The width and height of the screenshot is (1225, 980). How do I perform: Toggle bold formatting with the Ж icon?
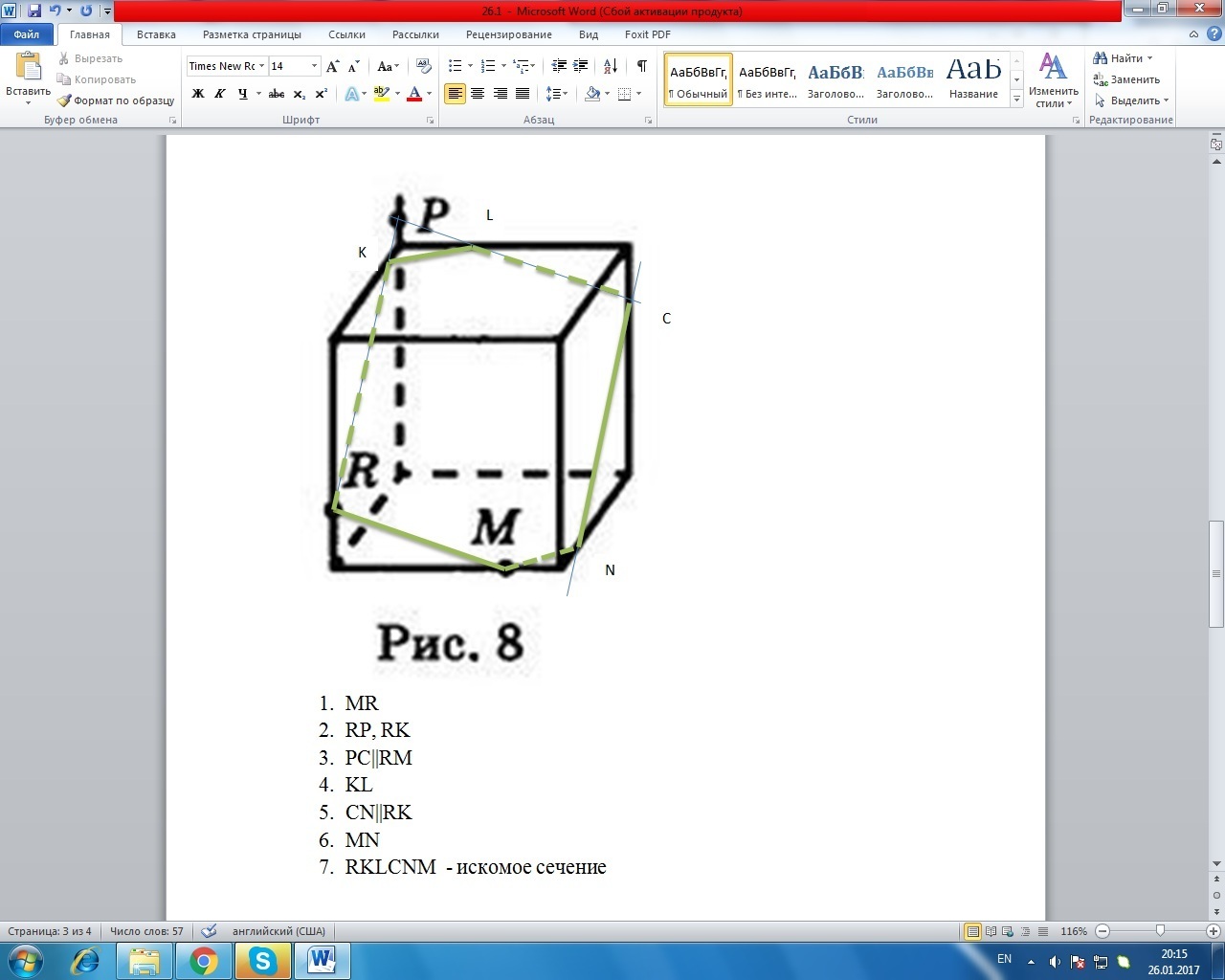[198, 94]
